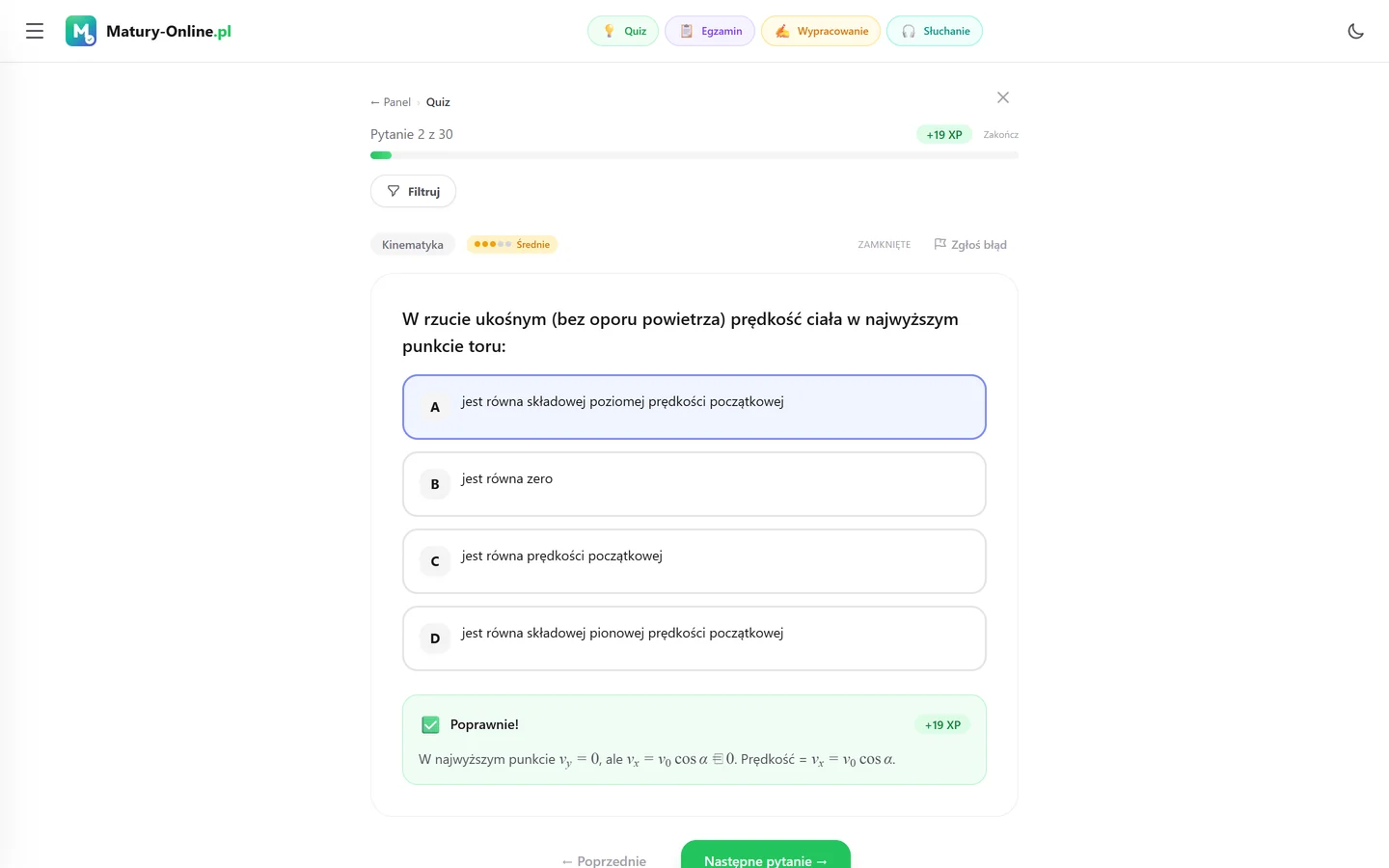The image size is (1389, 868).
Task: Click the lightbulb icon in Quiz pill
Action: (x=609, y=31)
